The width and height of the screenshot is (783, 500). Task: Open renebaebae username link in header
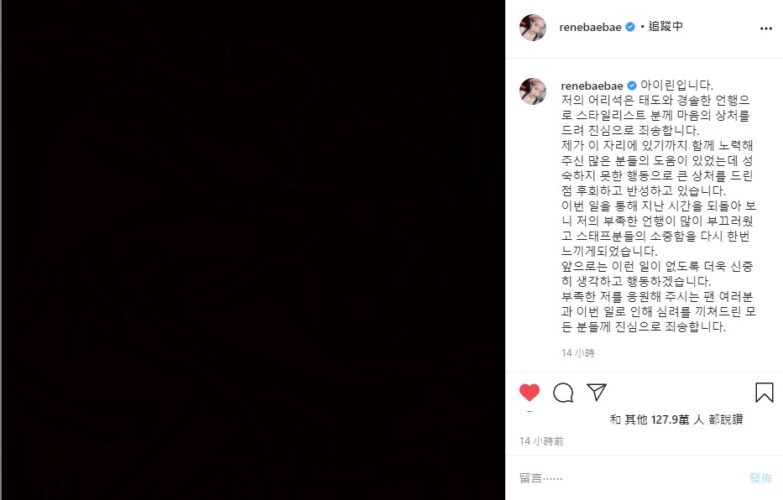click(x=590, y=27)
